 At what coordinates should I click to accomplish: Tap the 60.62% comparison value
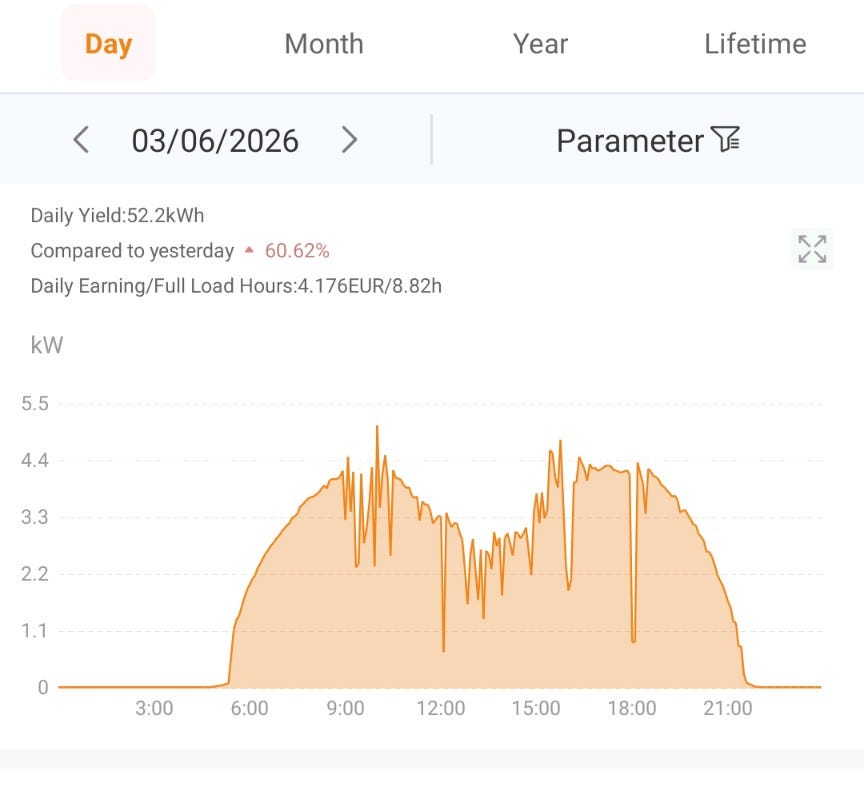pyautogui.click(x=297, y=251)
